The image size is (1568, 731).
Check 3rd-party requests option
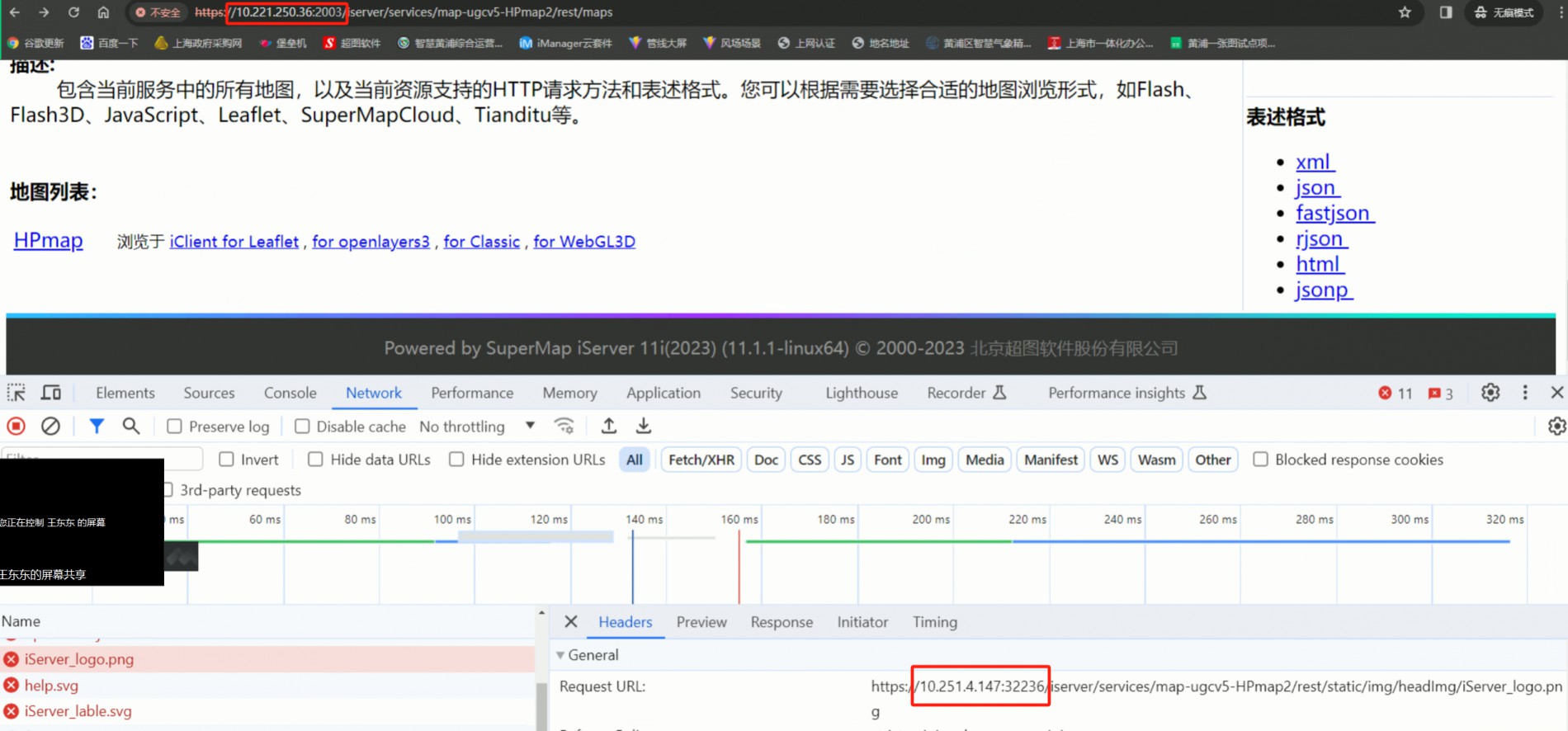(x=168, y=490)
